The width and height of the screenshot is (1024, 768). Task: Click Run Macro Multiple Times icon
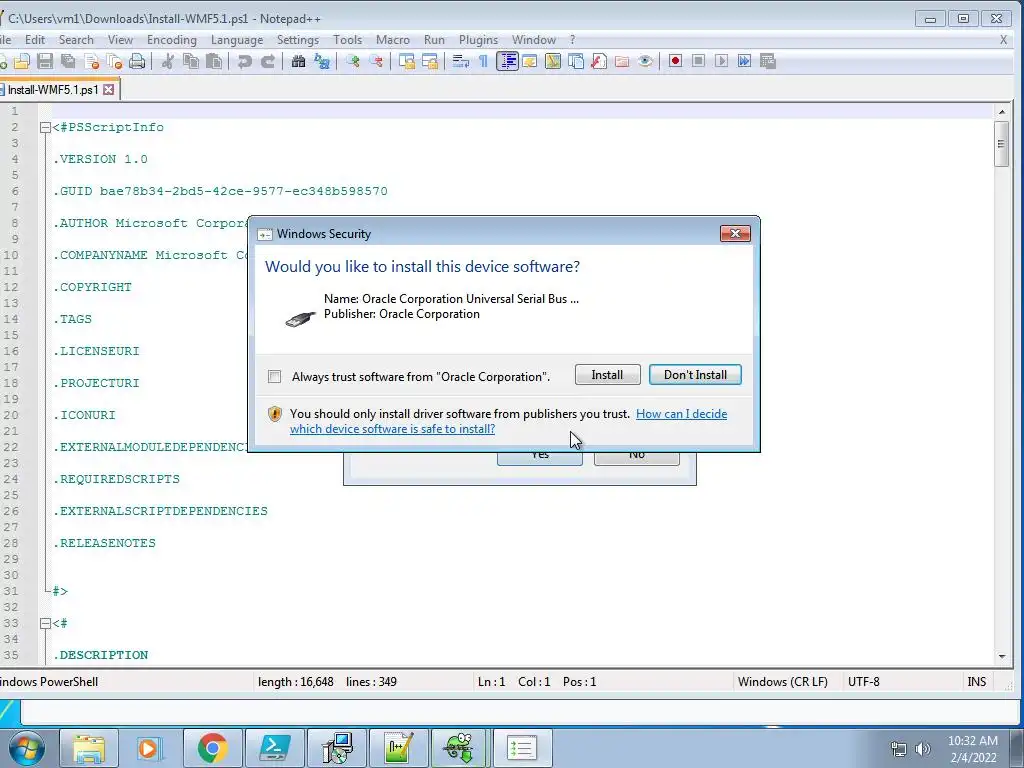point(744,61)
